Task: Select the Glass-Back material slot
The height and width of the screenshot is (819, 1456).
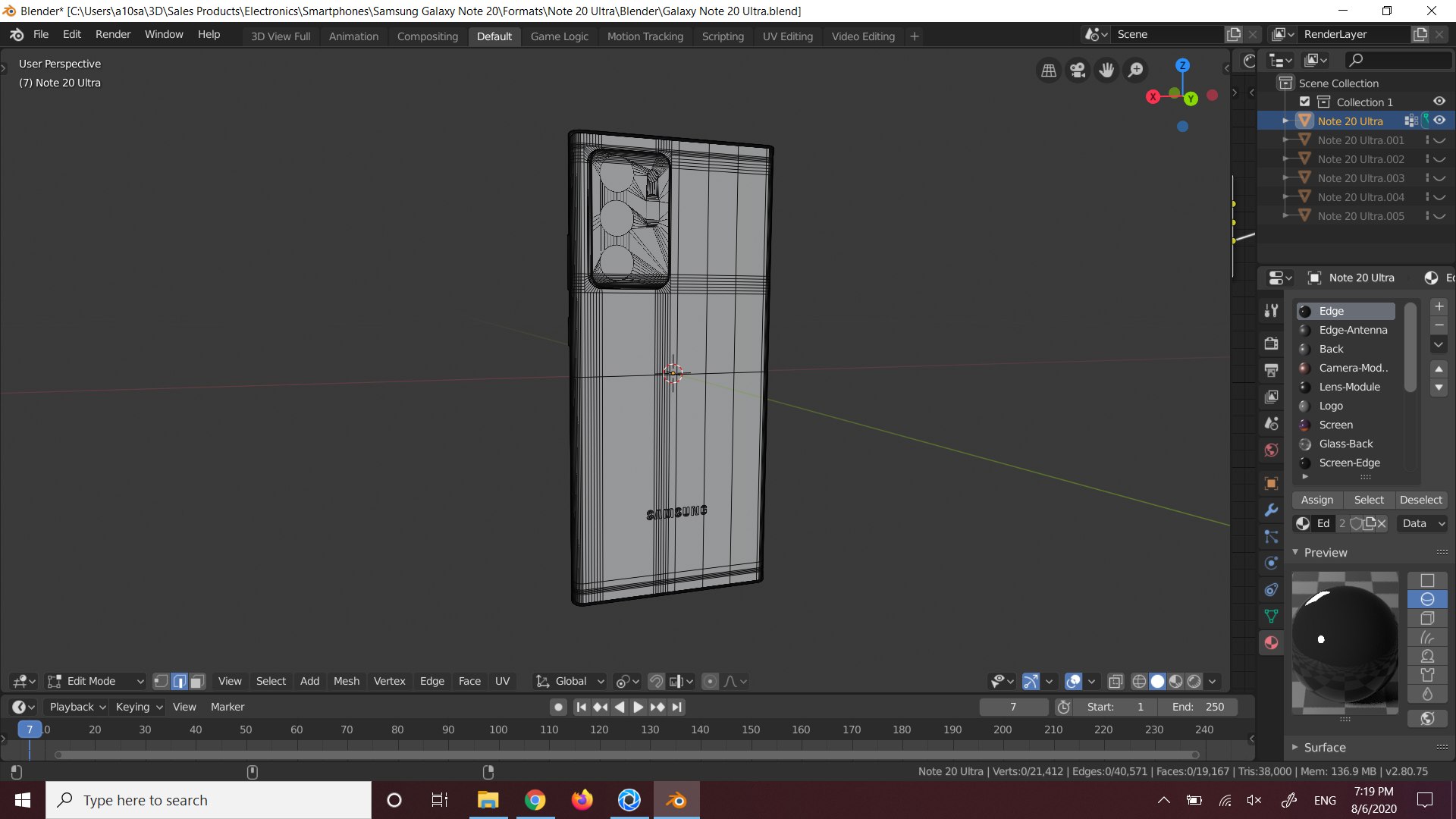Action: [x=1345, y=444]
